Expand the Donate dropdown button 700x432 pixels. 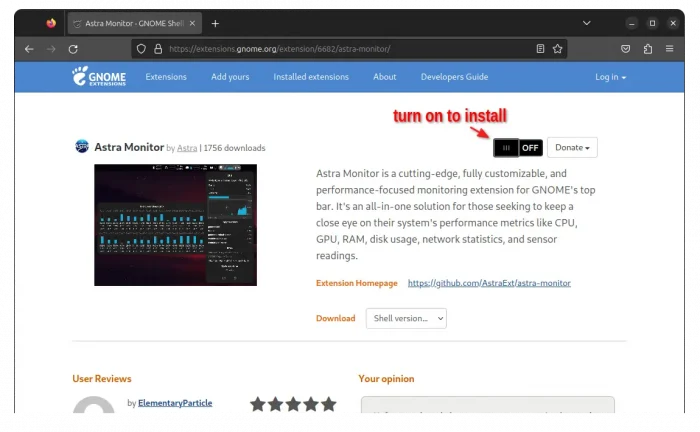572,148
